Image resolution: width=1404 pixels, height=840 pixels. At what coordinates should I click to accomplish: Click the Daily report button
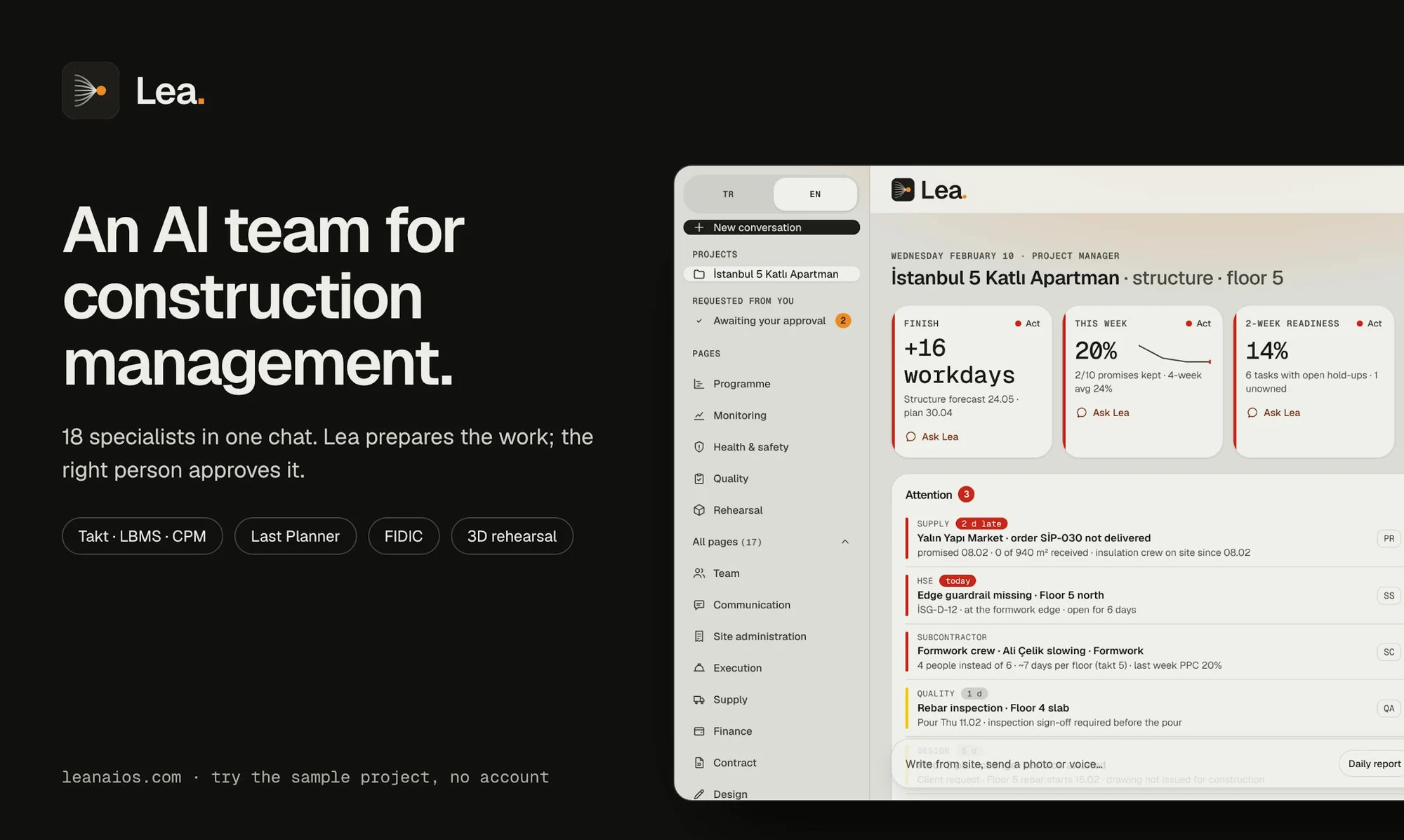[1374, 764]
